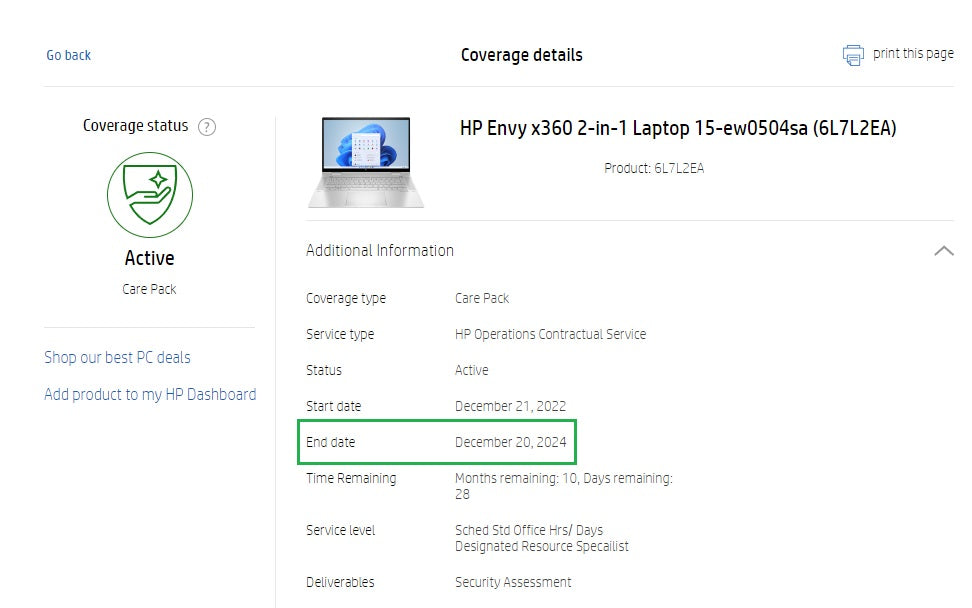Click 'HP Operations Contractual Service' service type value

coord(550,334)
